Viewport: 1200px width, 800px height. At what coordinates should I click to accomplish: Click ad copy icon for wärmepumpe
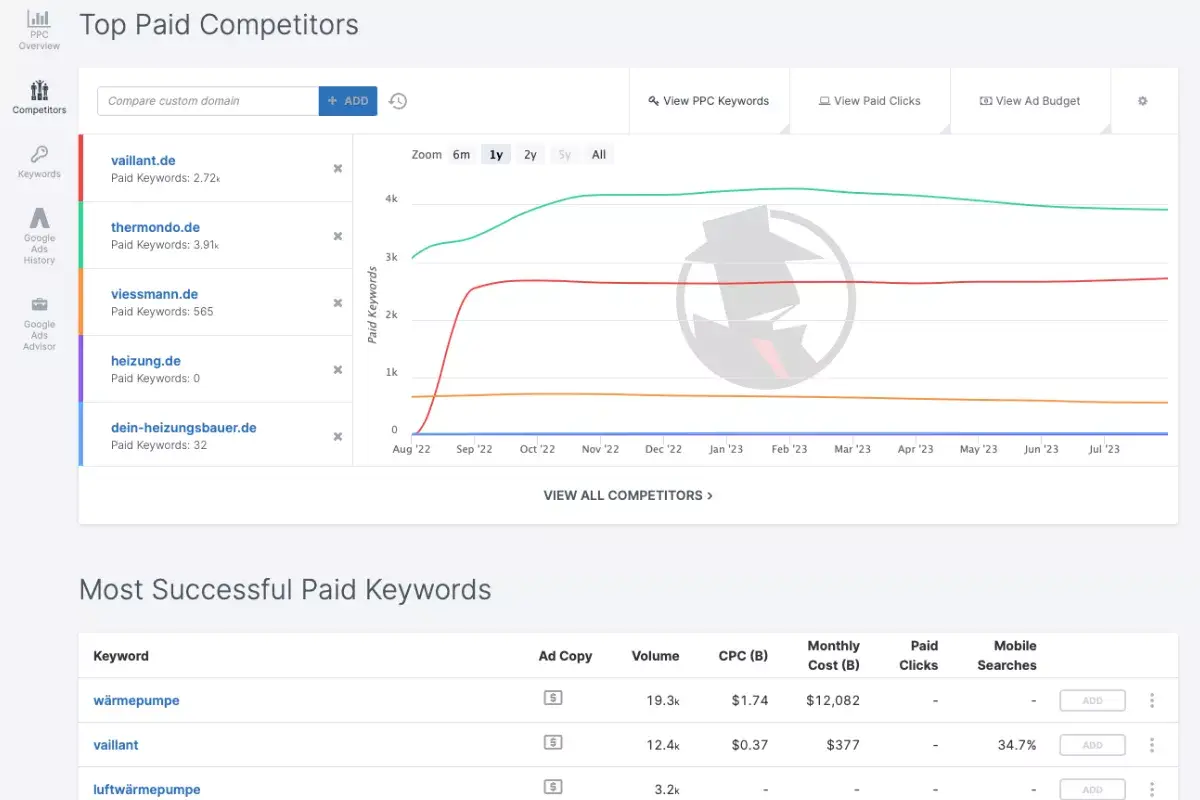point(552,699)
